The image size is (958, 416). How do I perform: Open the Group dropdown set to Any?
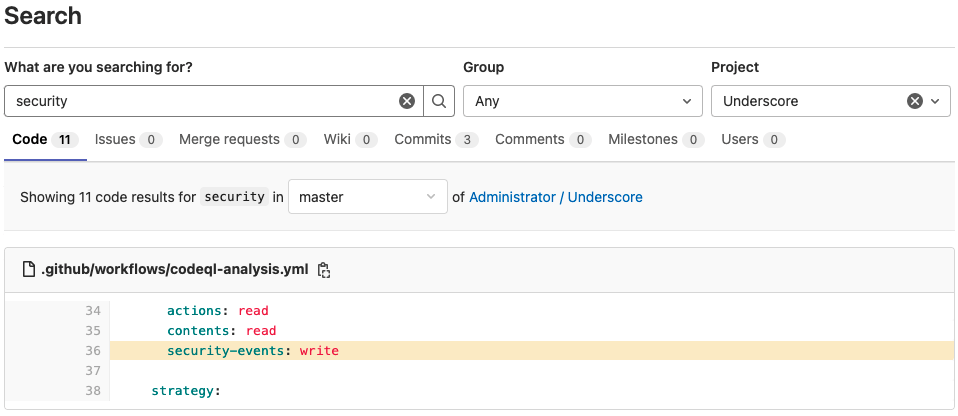583,101
